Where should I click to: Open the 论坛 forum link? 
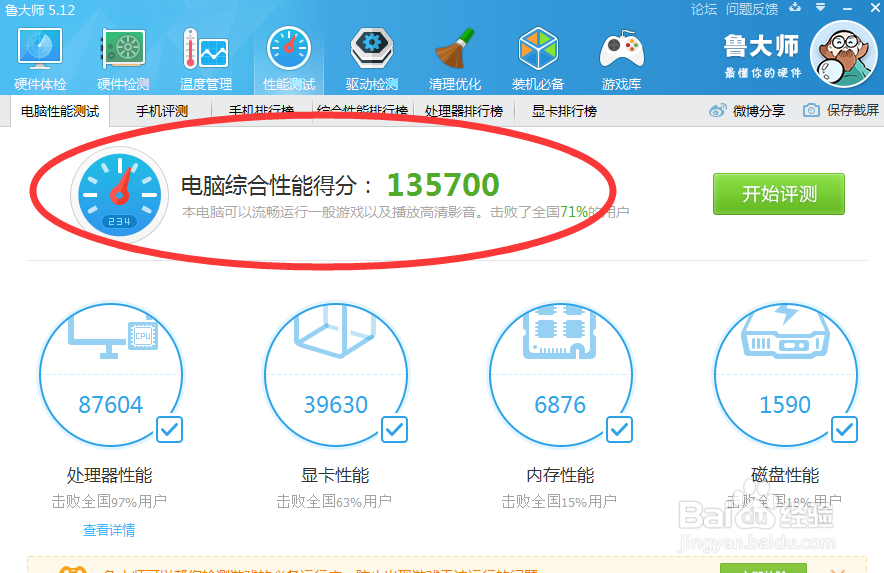(x=704, y=9)
